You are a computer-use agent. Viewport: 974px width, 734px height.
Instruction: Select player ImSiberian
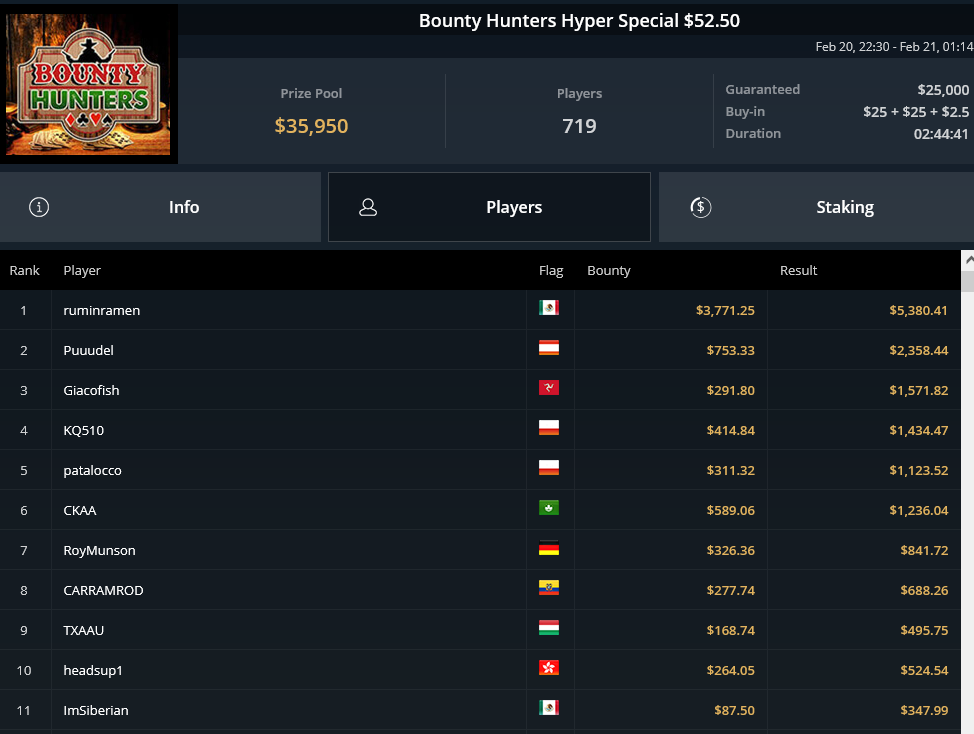(96, 710)
